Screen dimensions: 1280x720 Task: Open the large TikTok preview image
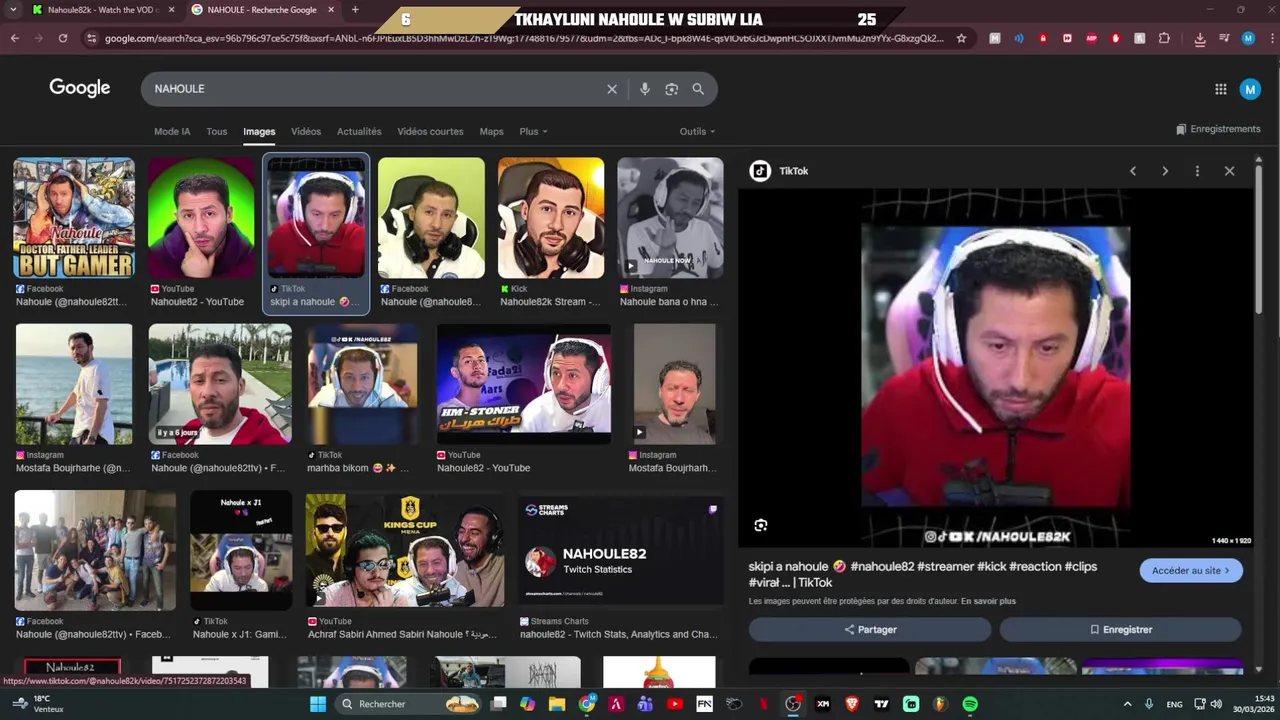[995, 370]
